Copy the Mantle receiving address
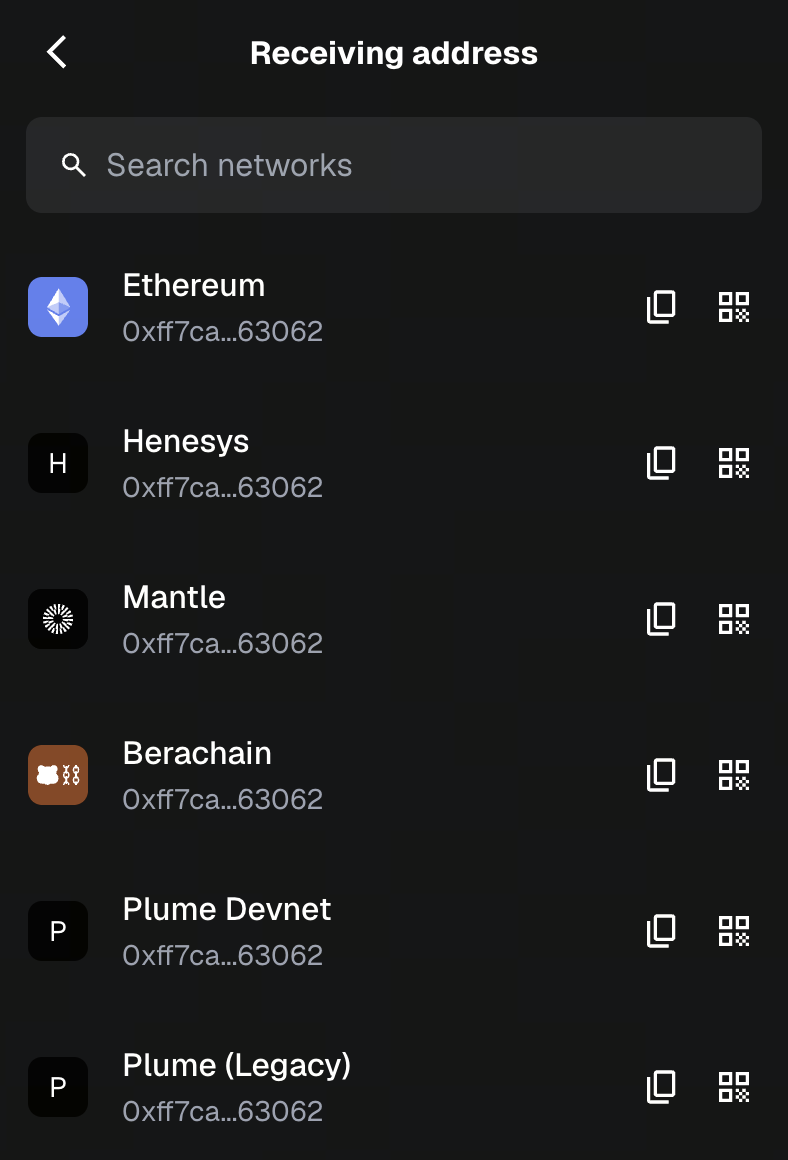This screenshot has width=788, height=1160. click(x=661, y=619)
